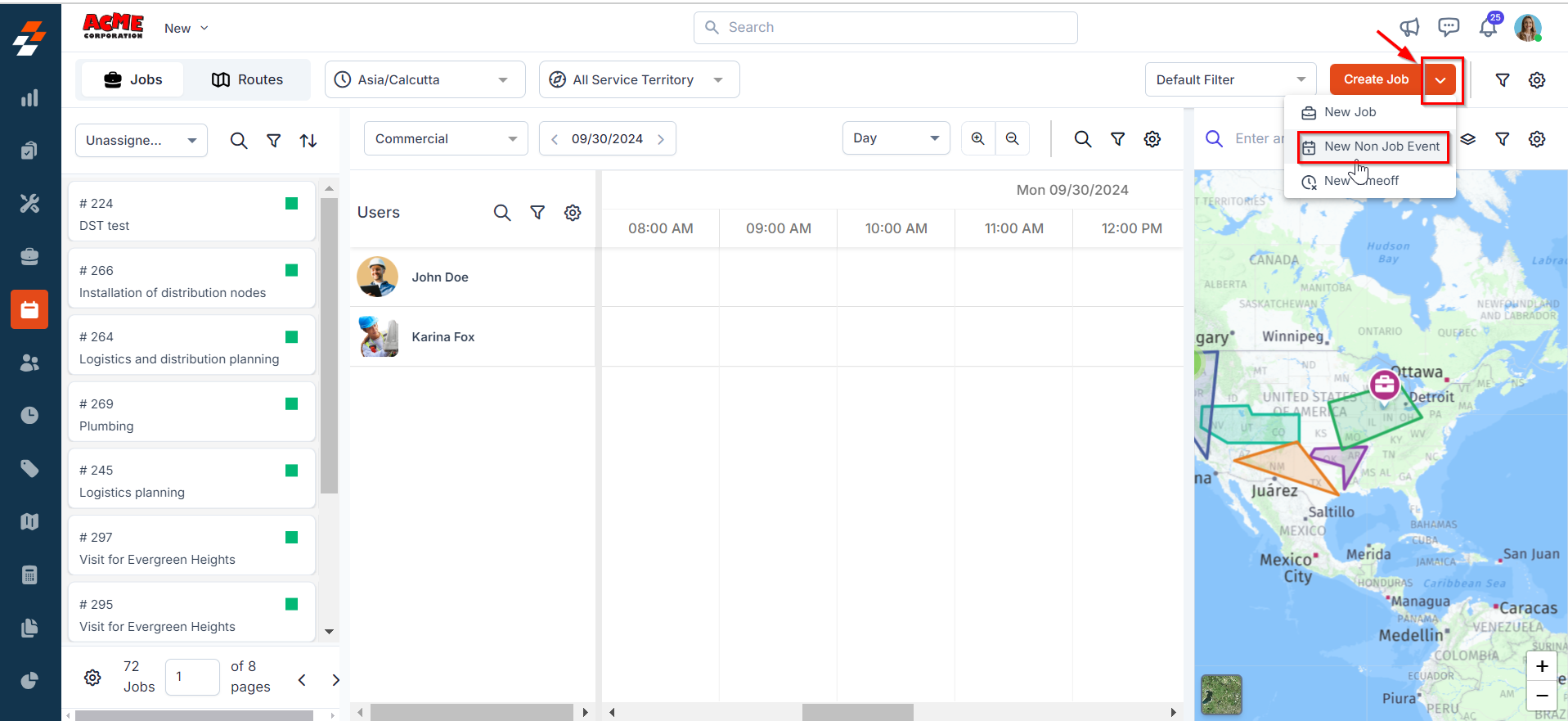Image resolution: width=1568 pixels, height=721 pixels.
Task: Click the job marker pin on map
Action: (1384, 384)
